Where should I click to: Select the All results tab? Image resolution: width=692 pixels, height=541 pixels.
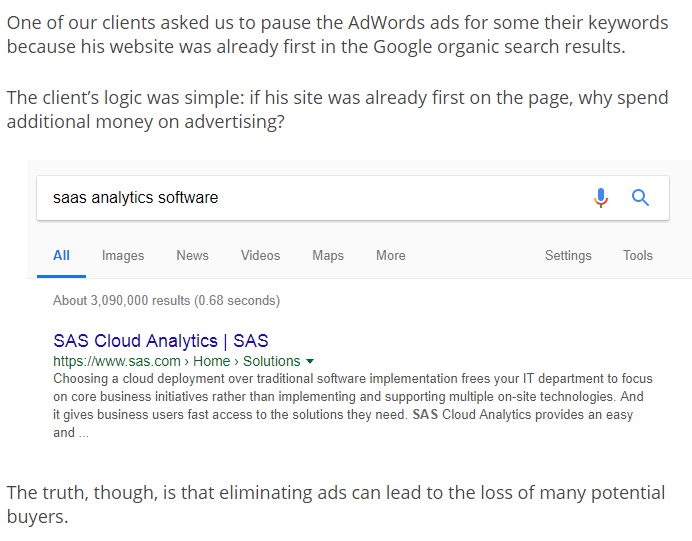coord(61,255)
